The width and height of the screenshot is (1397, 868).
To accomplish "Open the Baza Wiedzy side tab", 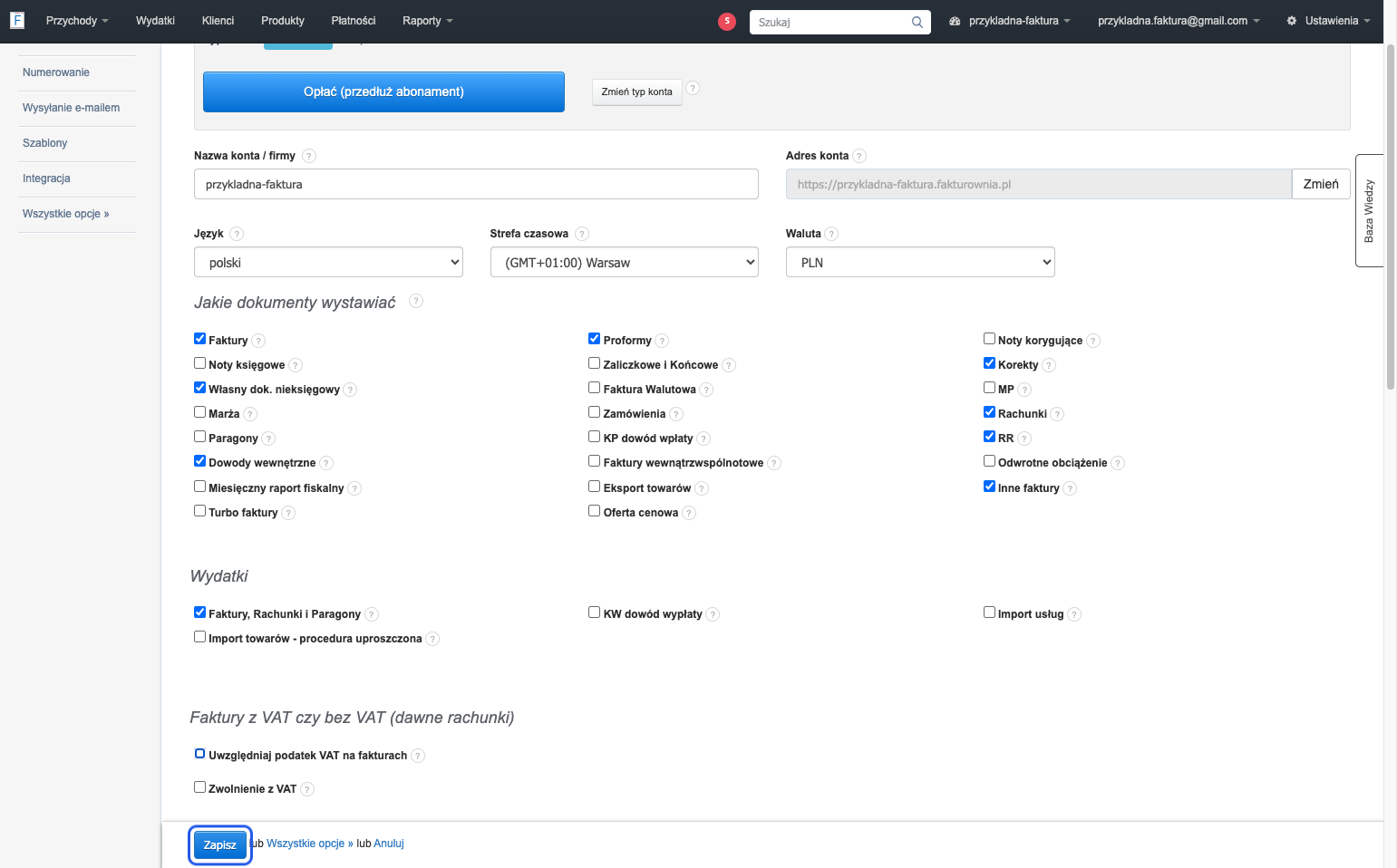I will (1369, 210).
